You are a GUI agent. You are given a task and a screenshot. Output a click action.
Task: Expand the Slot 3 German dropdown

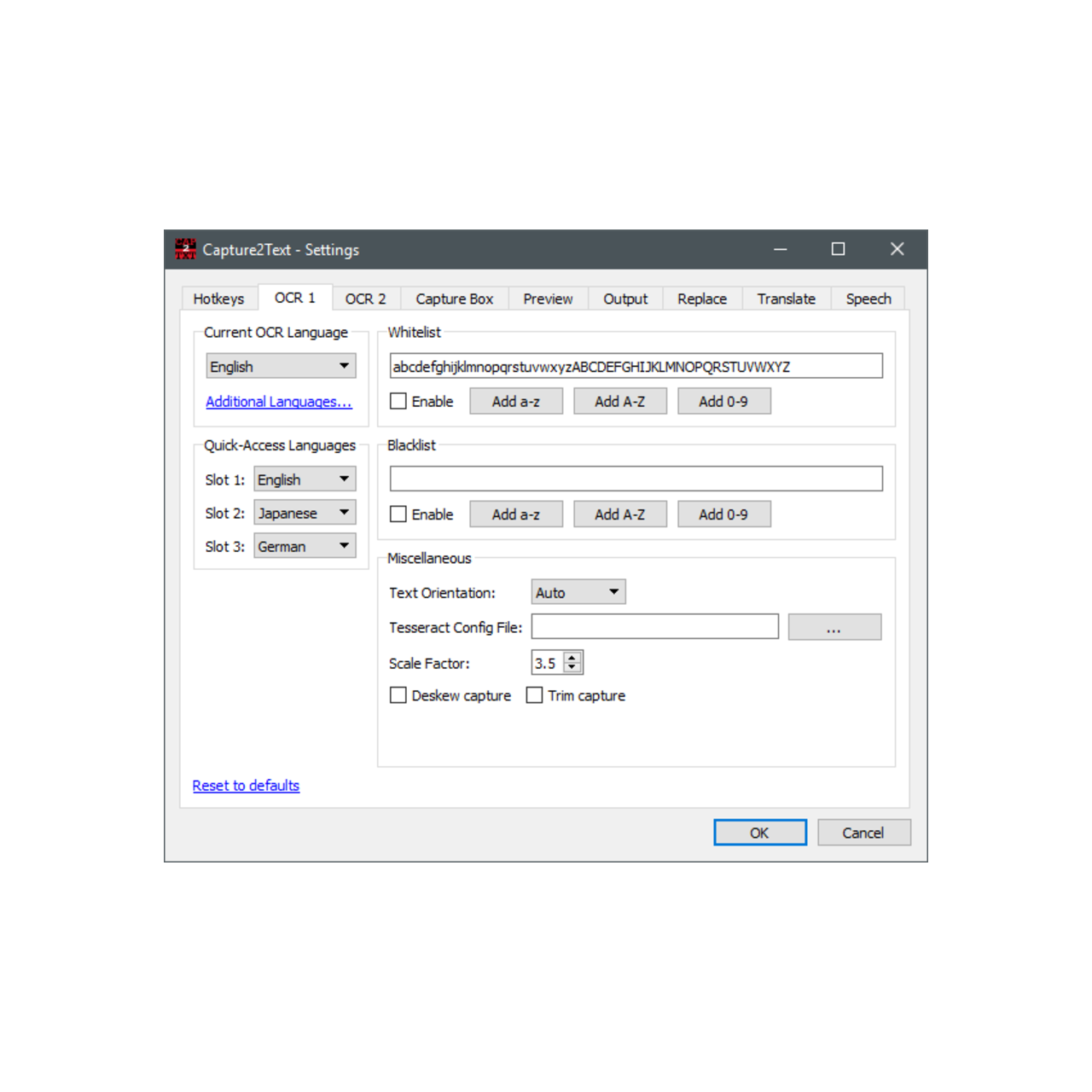tap(305, 546)
